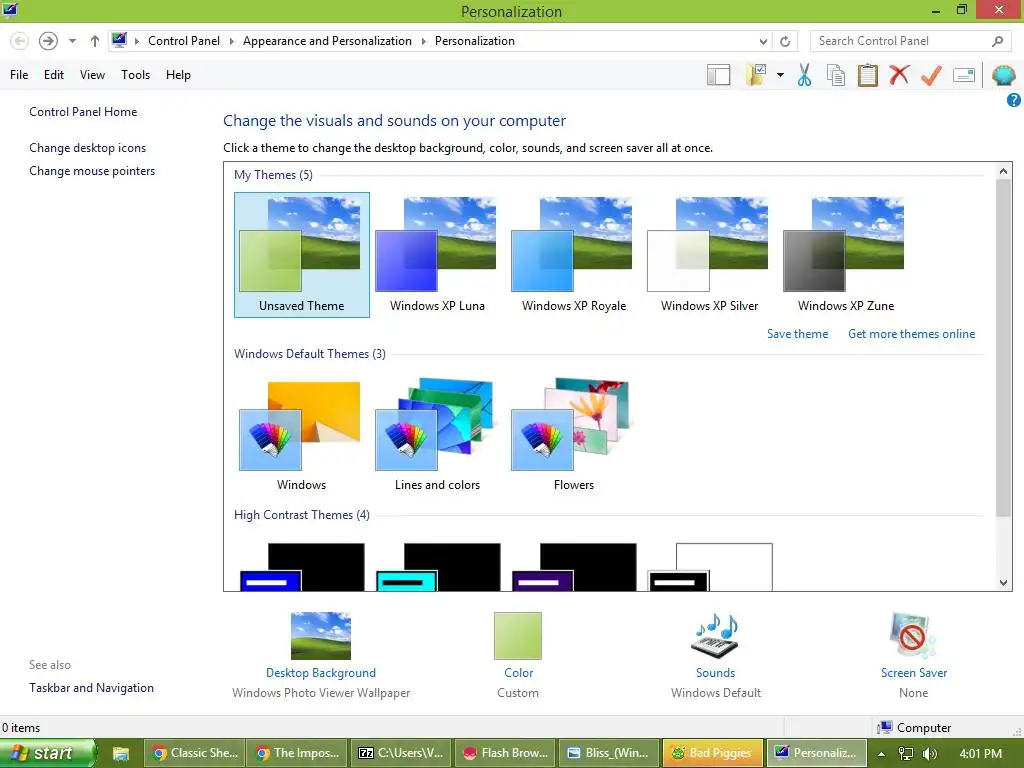1024x768 pixels.
Task: Open the View menu
Action: pos(92,74)
